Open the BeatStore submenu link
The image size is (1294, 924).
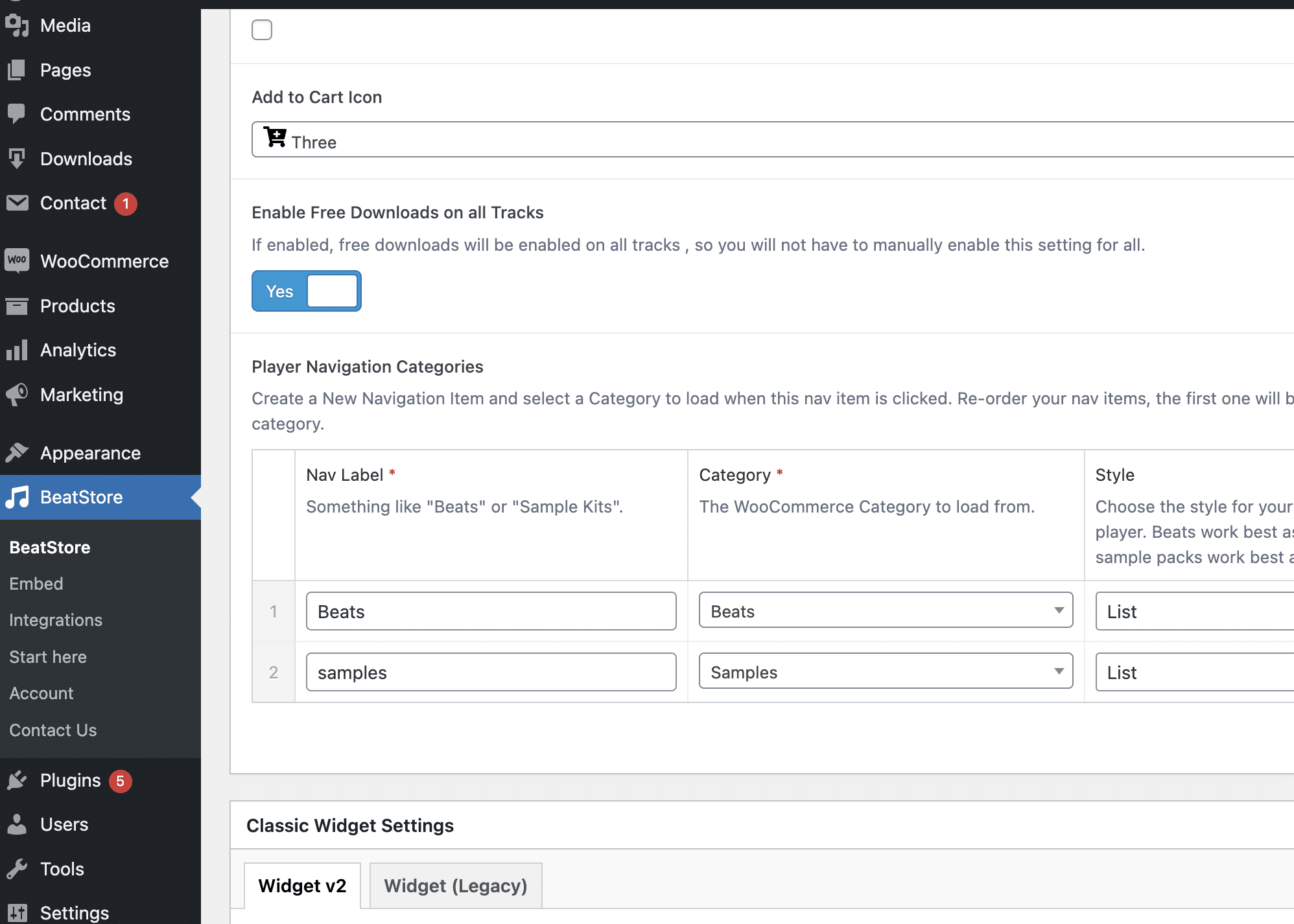click(50, 547)
